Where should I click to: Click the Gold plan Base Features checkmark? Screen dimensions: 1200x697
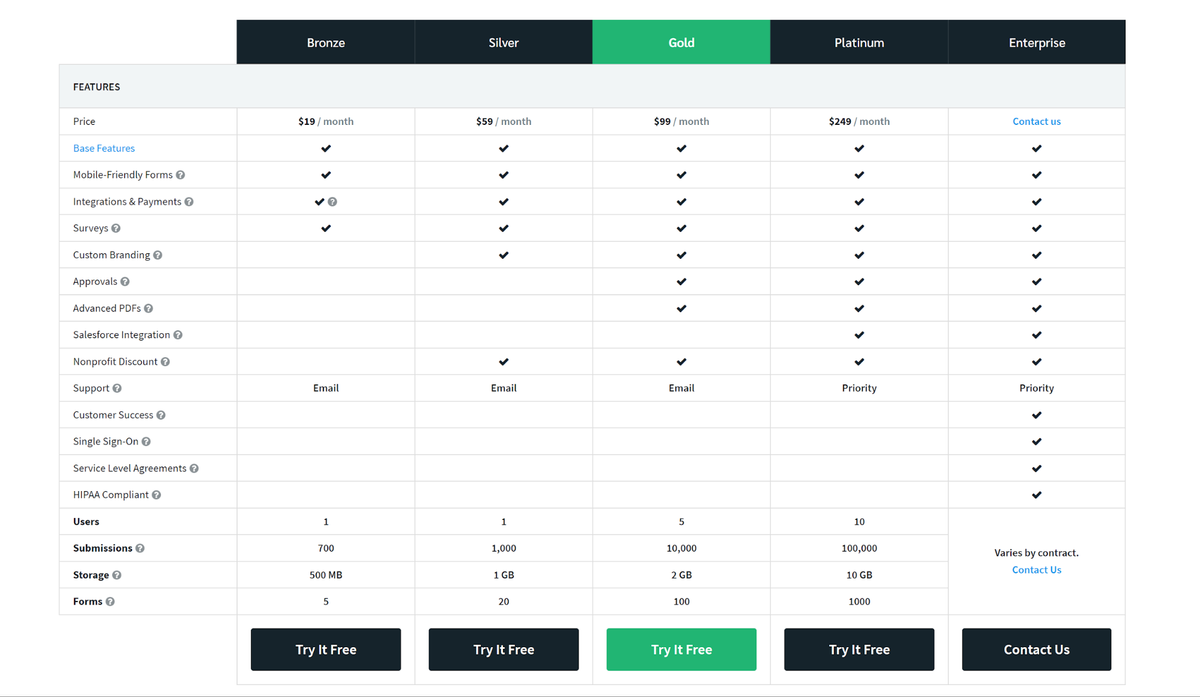point(681,147)
